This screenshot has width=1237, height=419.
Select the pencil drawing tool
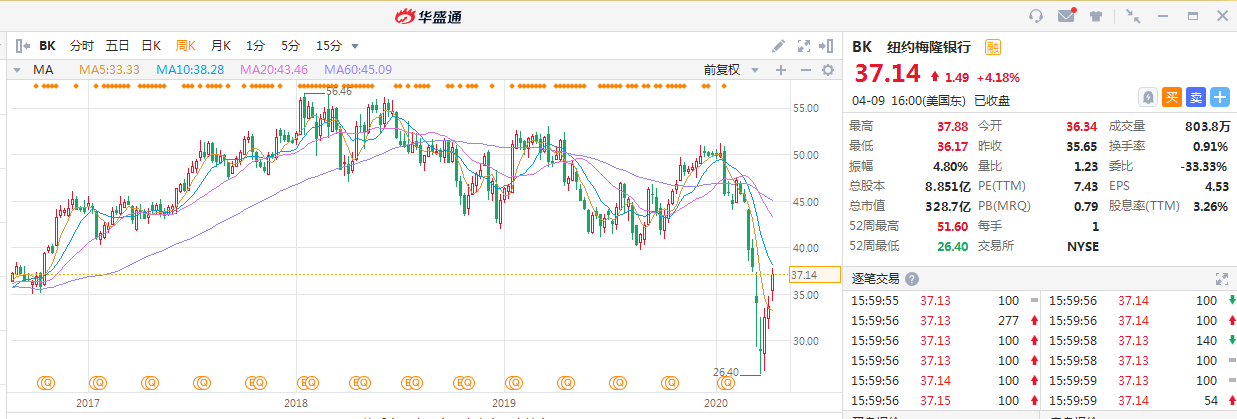coord(779,45)
